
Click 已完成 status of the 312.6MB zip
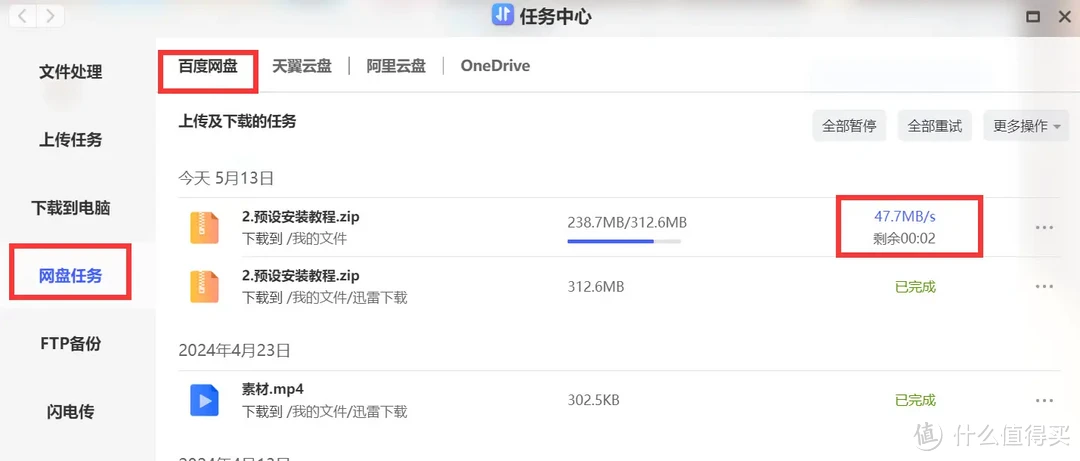915,287
